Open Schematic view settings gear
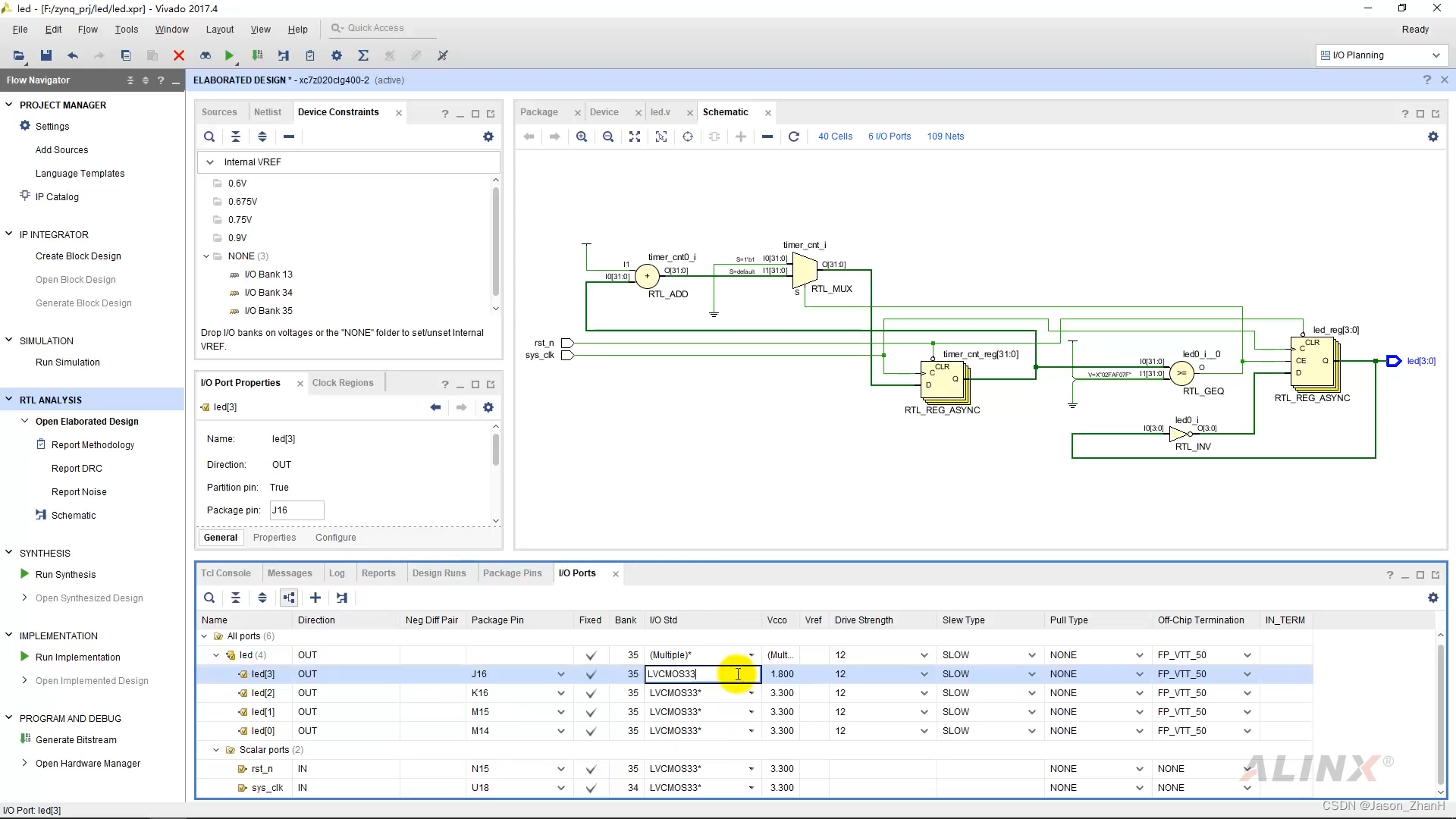The width and height of the screenshot is (1456, 819). coord(1432,136)
